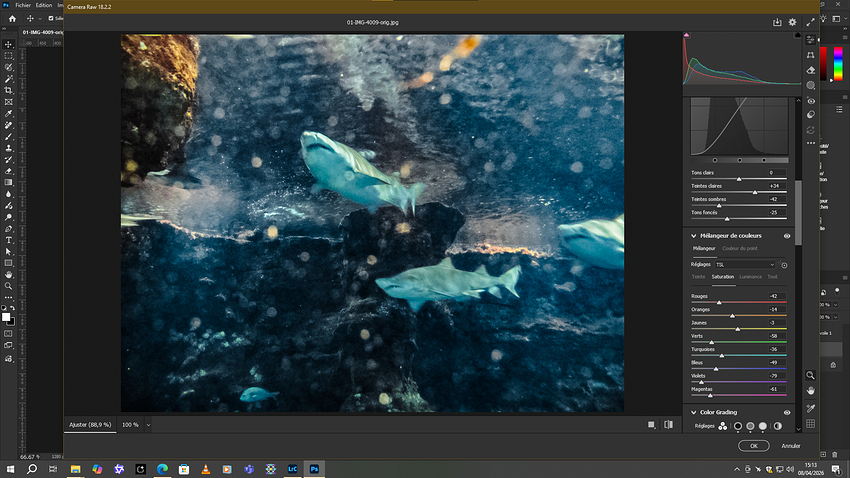Click the OK button
Screen dimensions: 850x478
[x=753, y=446]
